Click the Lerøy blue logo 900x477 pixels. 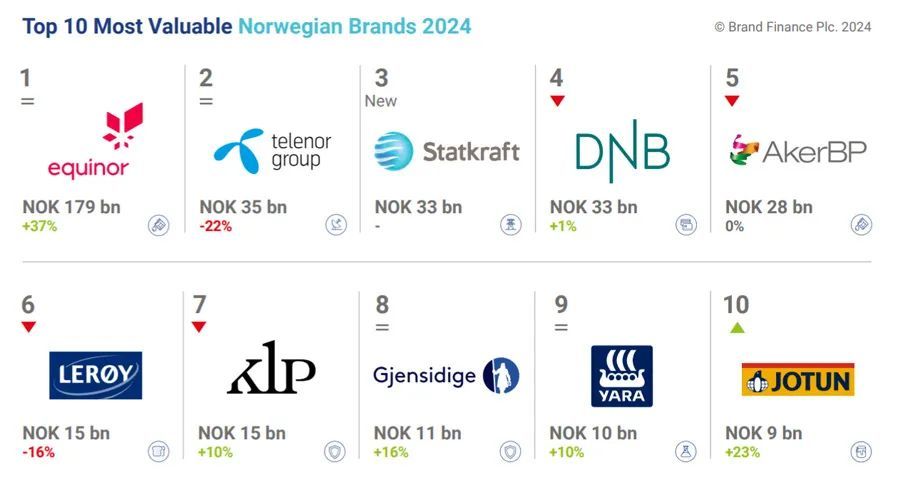coord(95,375)
